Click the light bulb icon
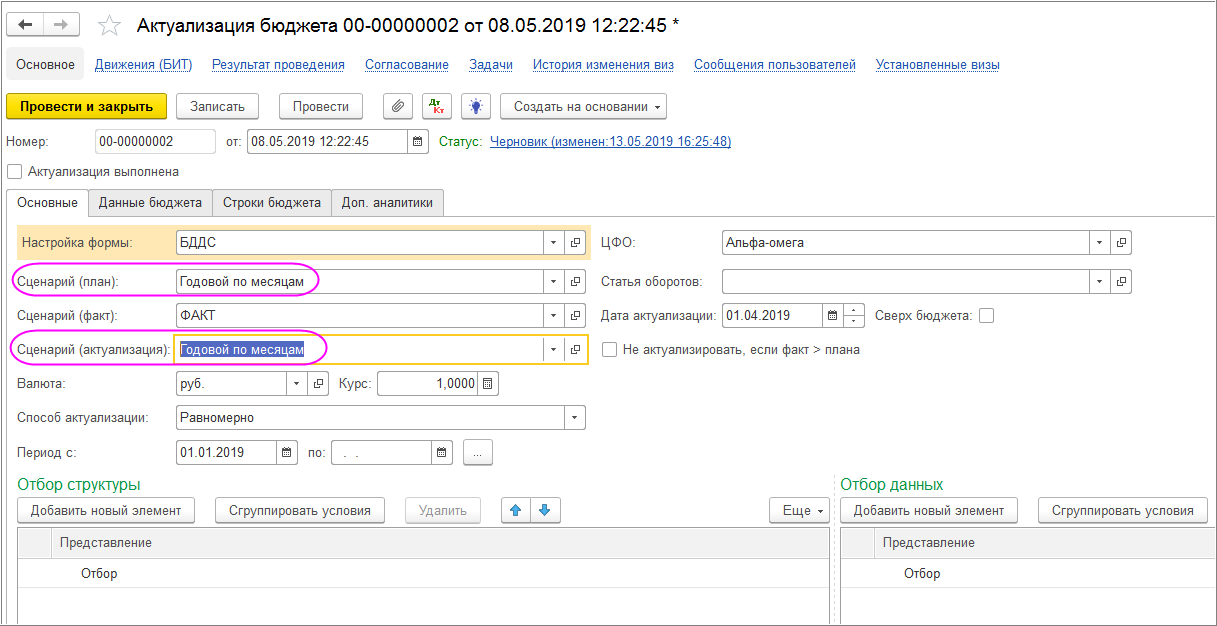1217x626 pixels. pos(476,107)
